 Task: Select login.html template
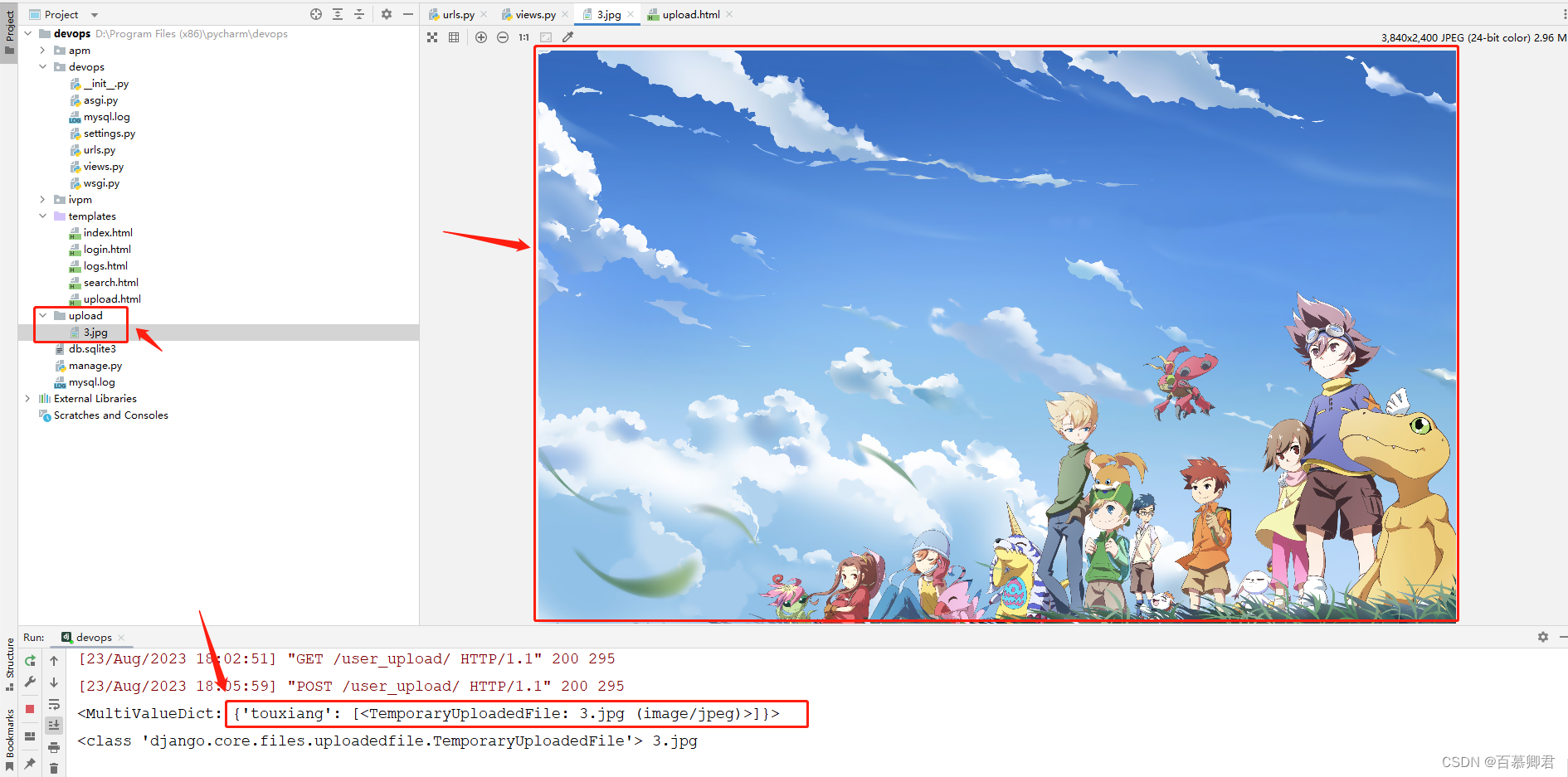click(107, 250)
